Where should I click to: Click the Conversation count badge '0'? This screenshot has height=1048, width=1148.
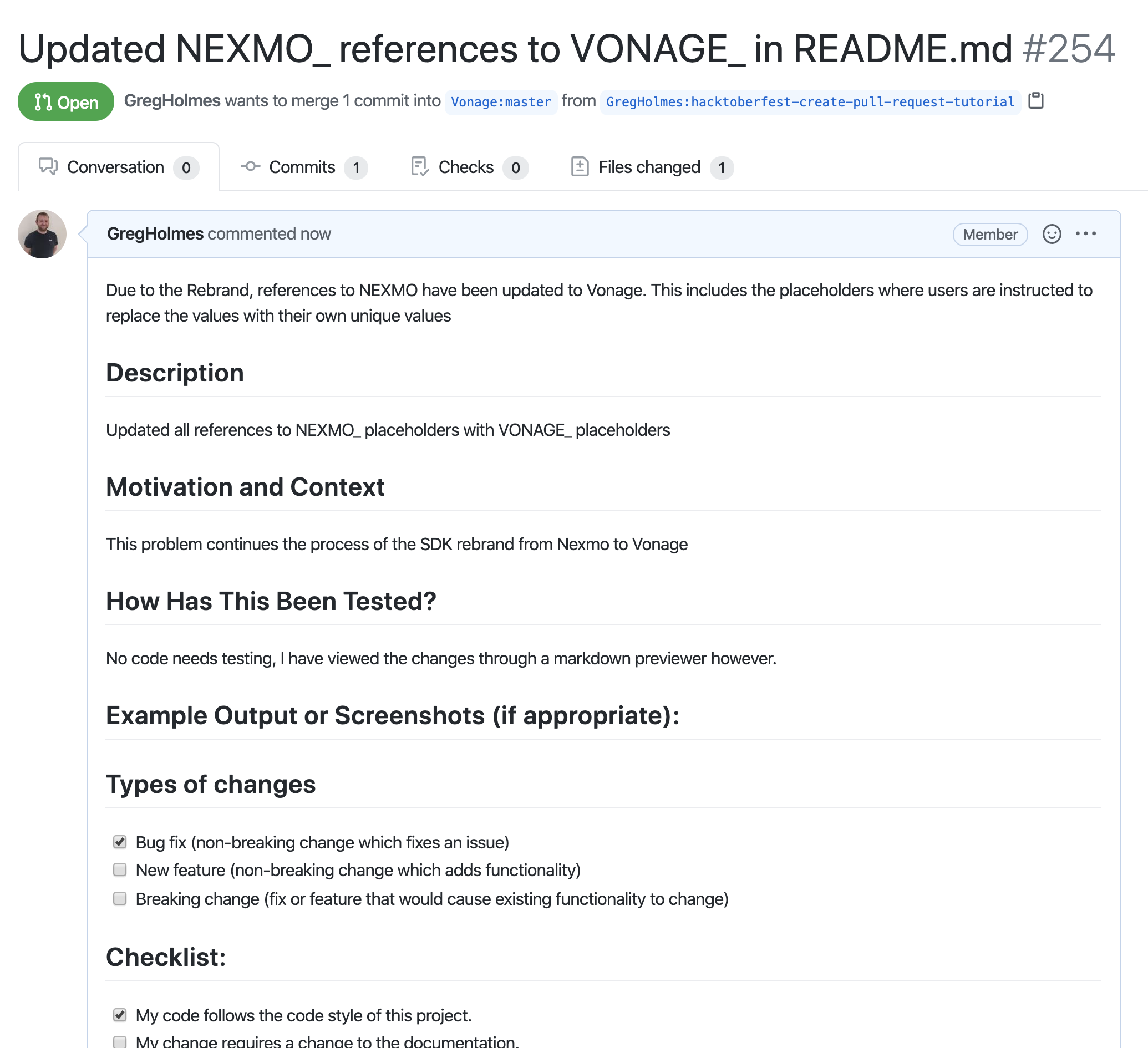[x=186, y=168]
